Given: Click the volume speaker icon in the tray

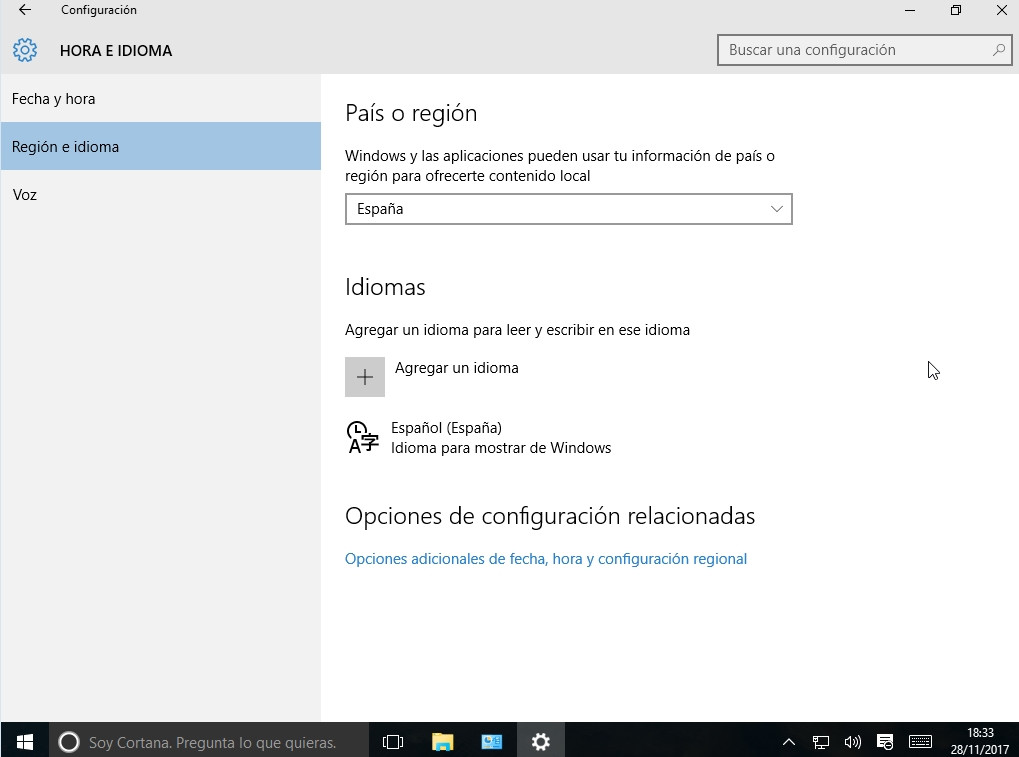Looking at the screenshot, I should pos(852,742).
